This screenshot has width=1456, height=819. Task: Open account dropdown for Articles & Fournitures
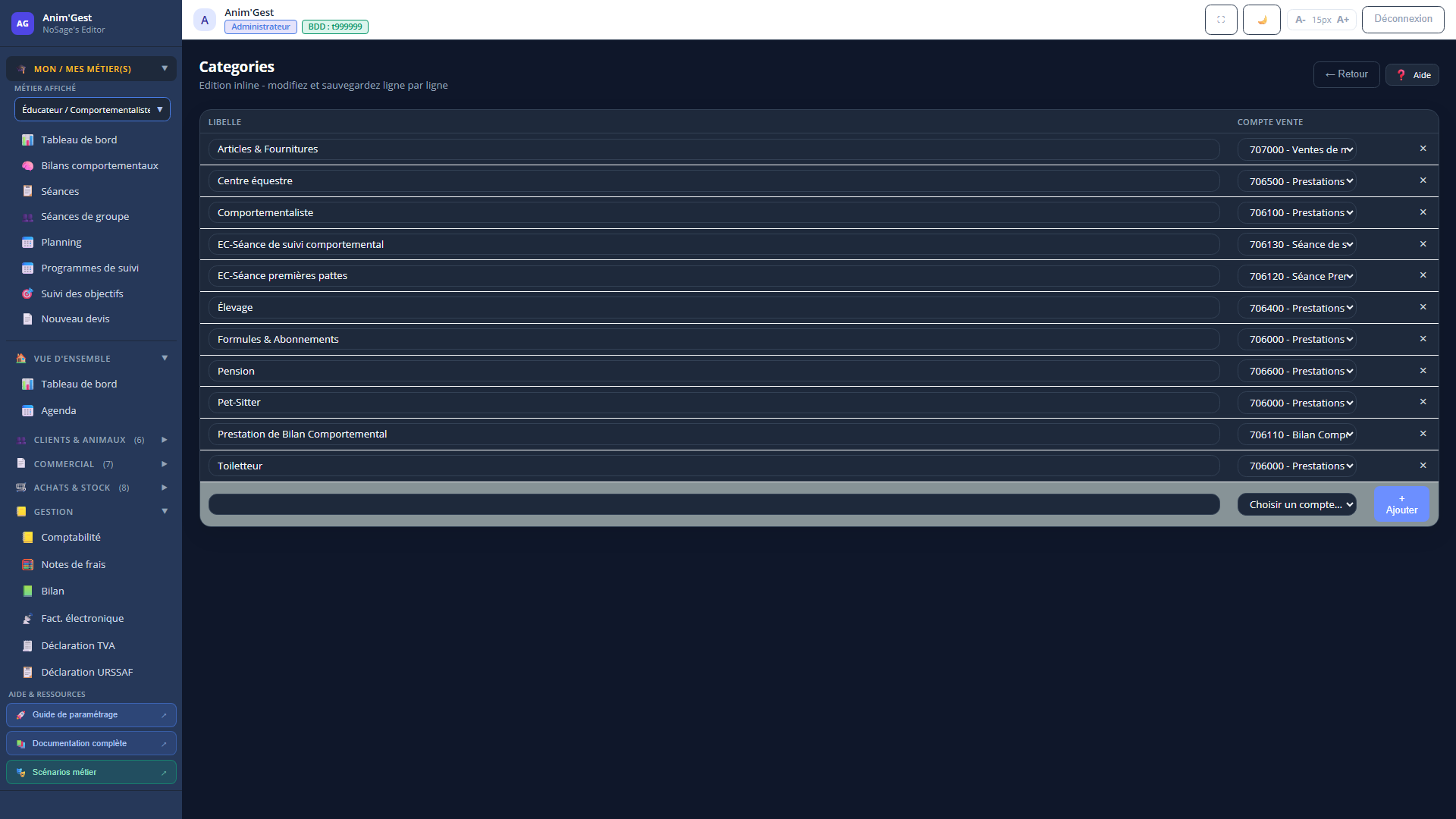(1297, 149)
